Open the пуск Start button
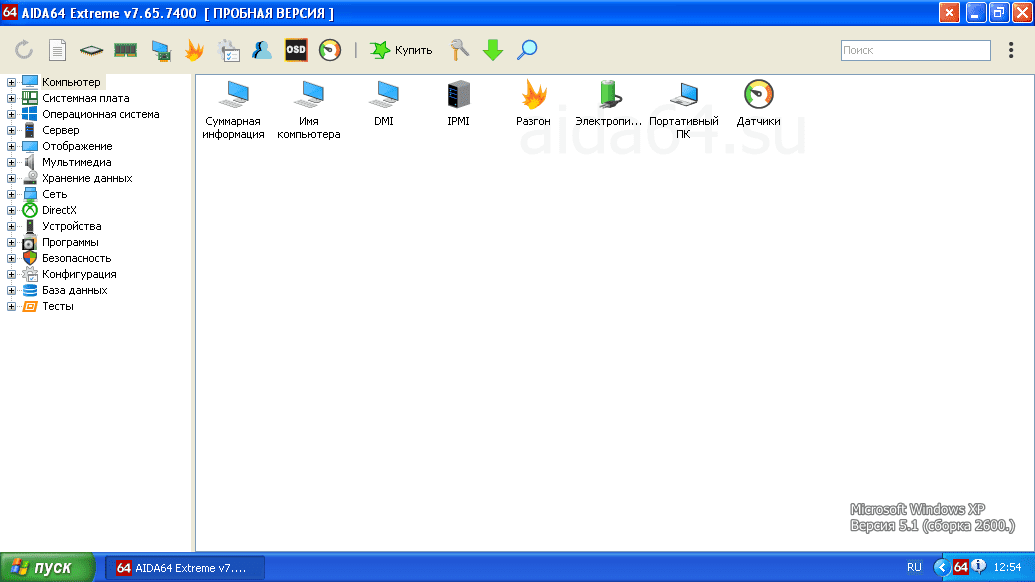1035x582 pixels. [x=47, y=567]
